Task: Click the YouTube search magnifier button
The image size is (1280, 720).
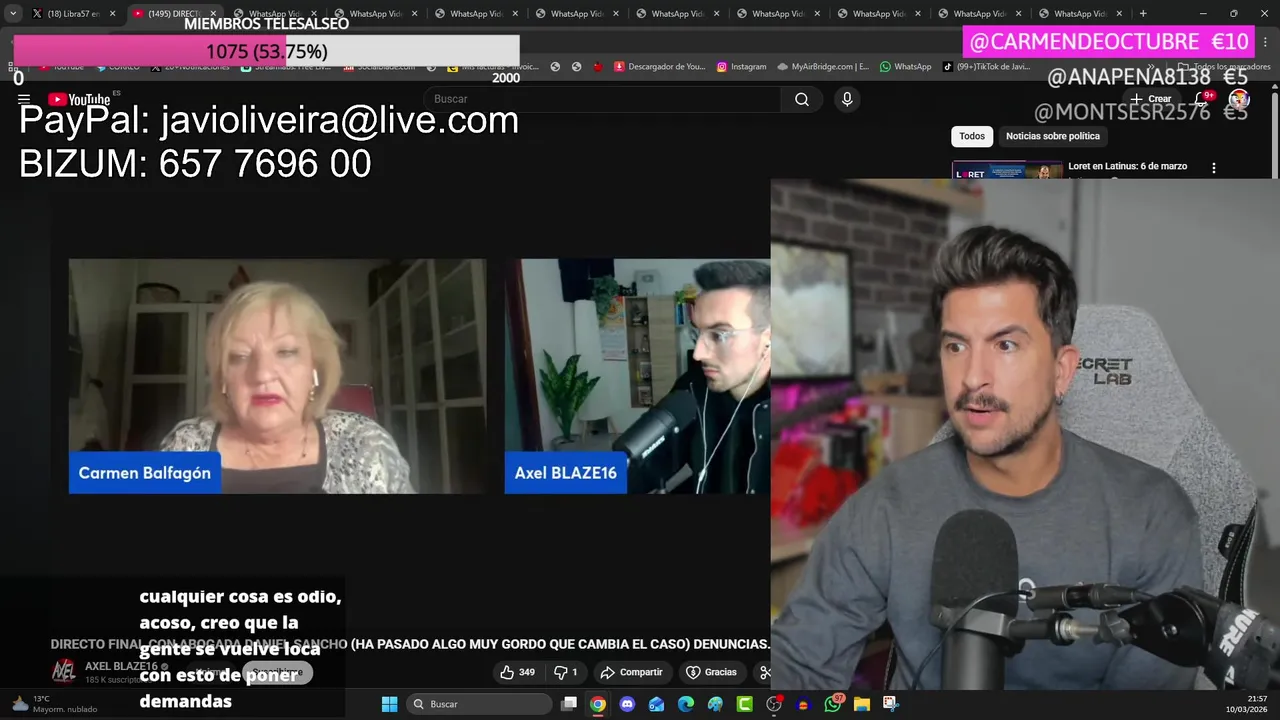Action: click(802, 99)
